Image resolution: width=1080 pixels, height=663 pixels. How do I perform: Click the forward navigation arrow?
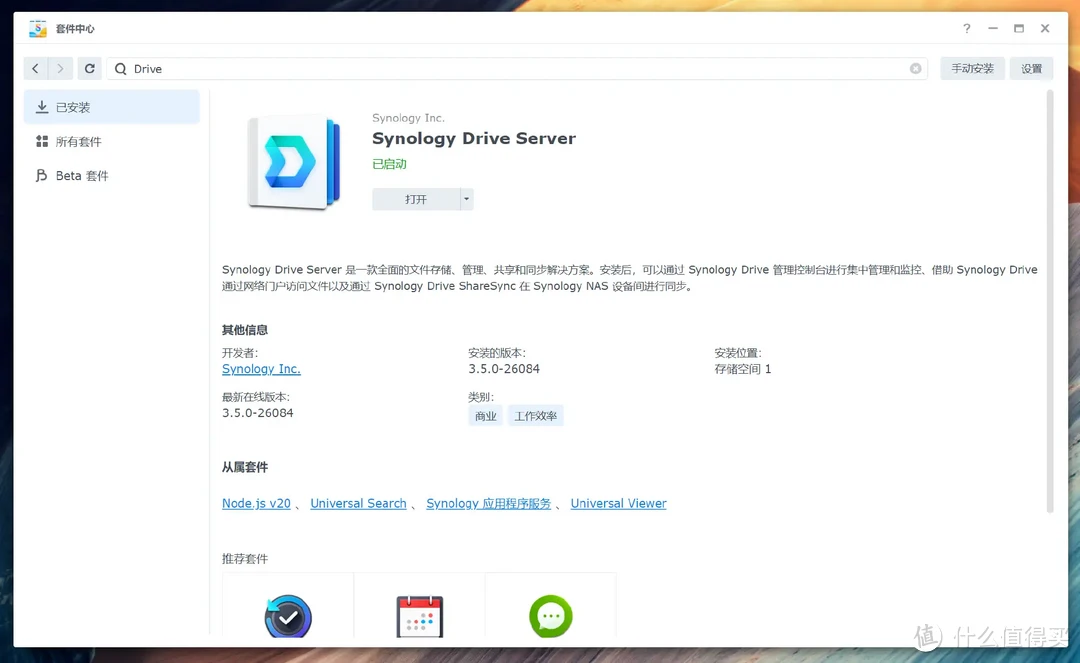(x=61, y=69)
